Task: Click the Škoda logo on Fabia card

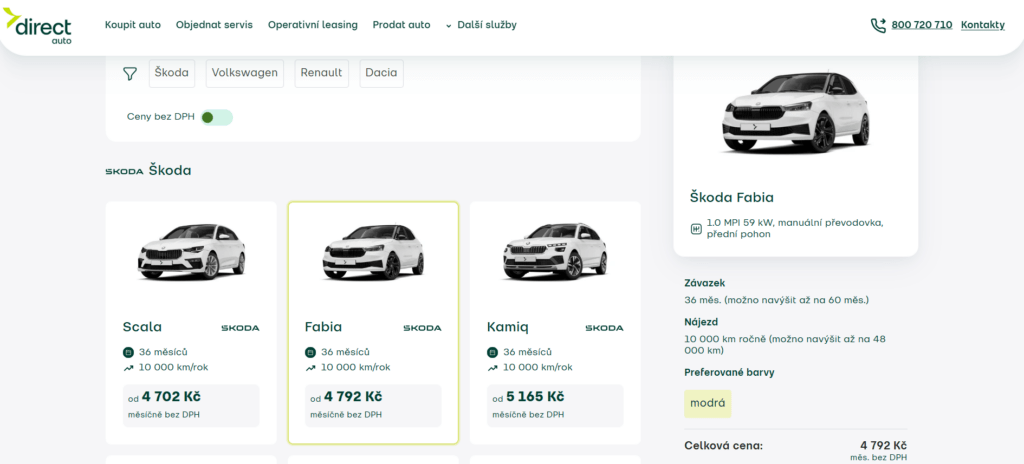Action: (x=423, y=327)
